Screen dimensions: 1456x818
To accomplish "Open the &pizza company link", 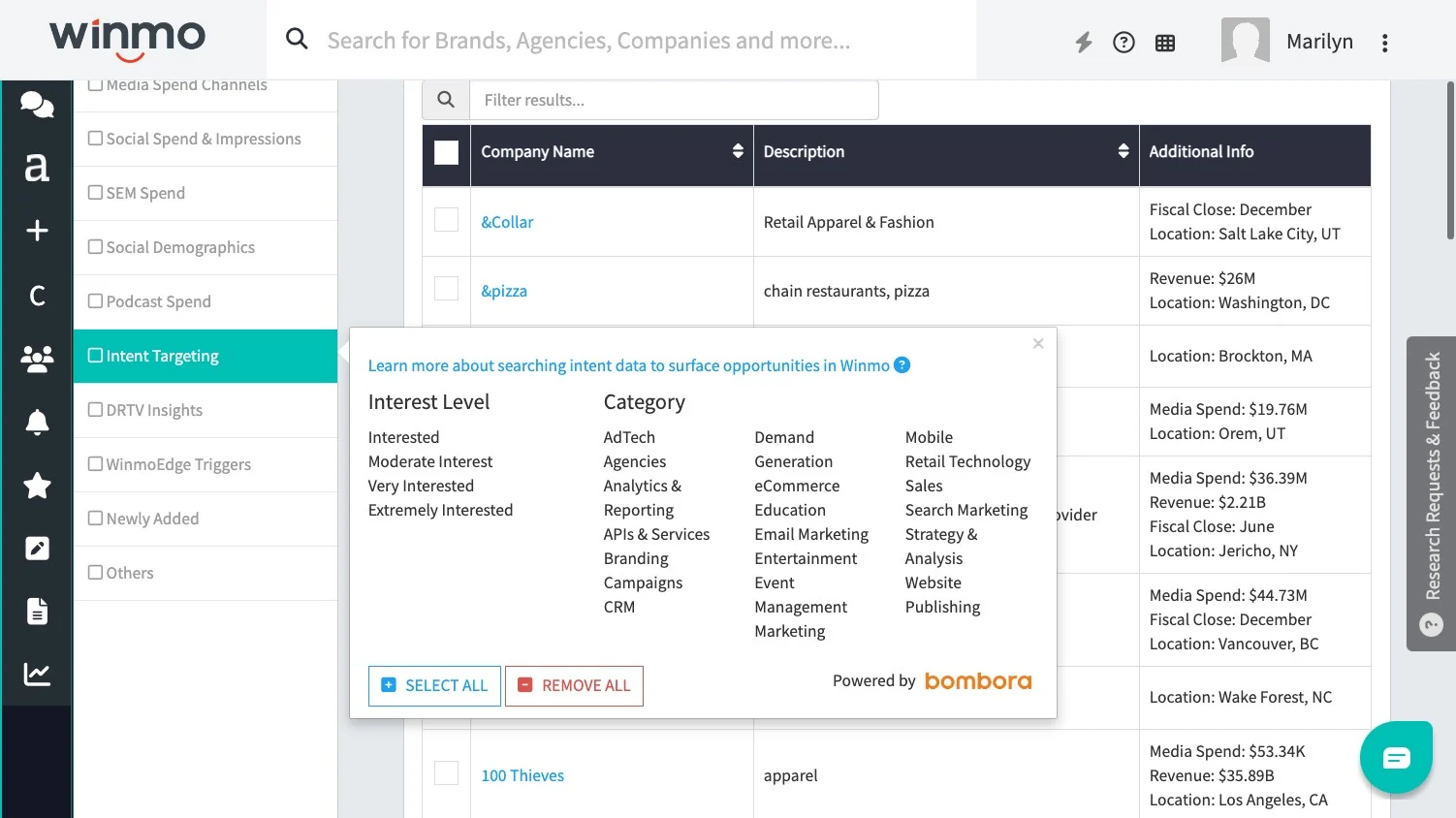I will [x=504, y=291].
